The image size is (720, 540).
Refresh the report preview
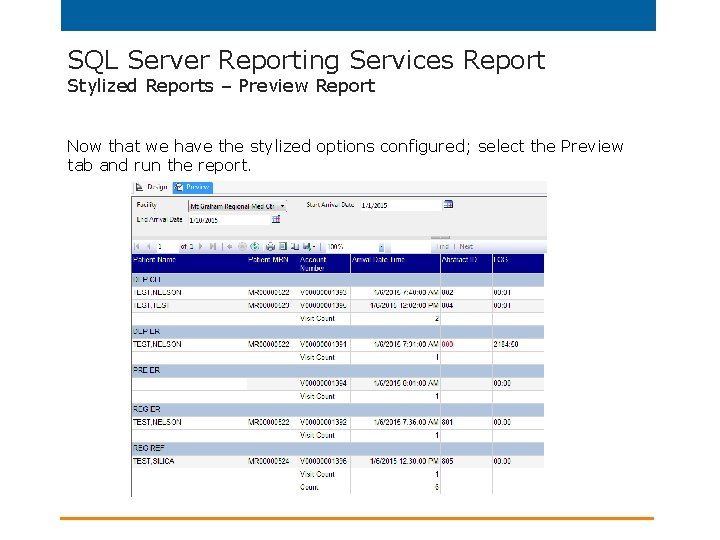(x=255, y=247)
